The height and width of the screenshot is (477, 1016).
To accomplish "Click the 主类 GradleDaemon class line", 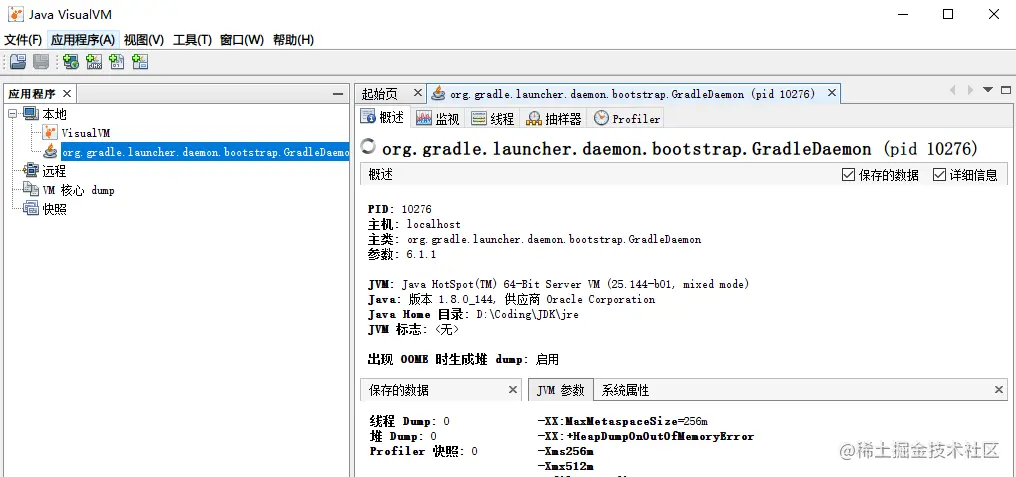I will coord(535,239).
